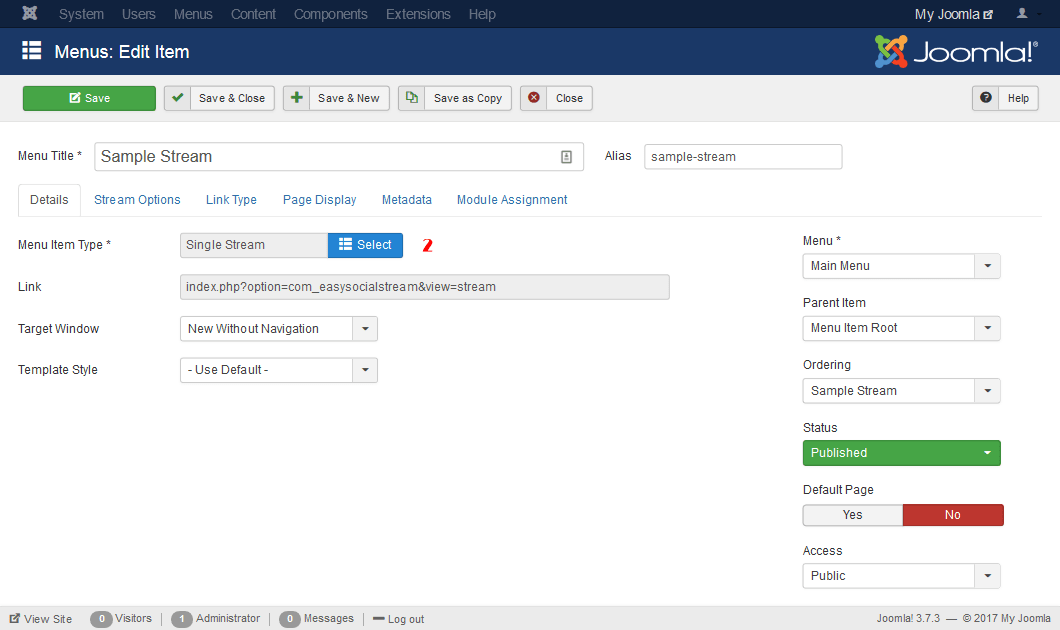The image size is (1060, 630).
Task: Switch to the Stream Options tab
Action: coord(137,200)
